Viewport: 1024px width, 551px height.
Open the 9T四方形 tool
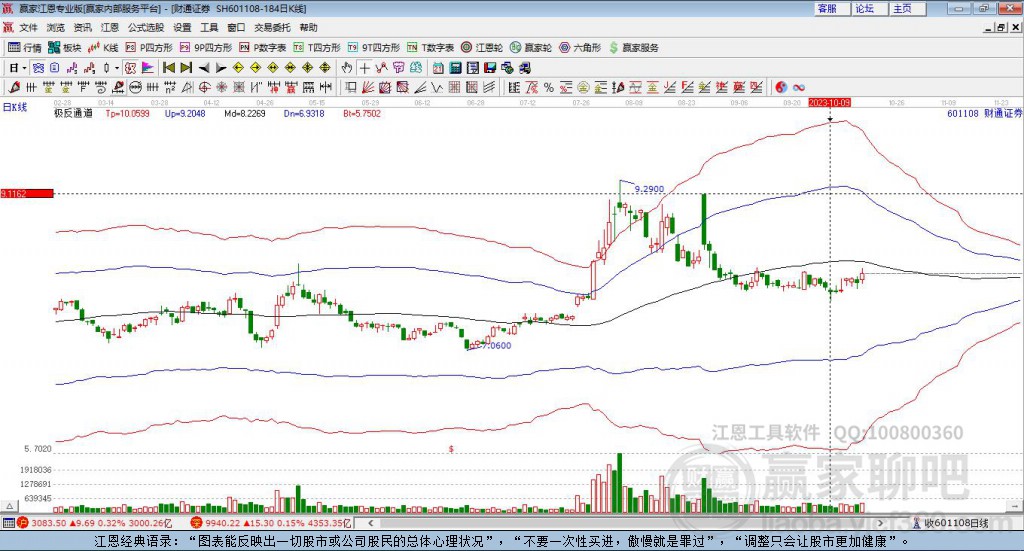(x=374, y=48)
